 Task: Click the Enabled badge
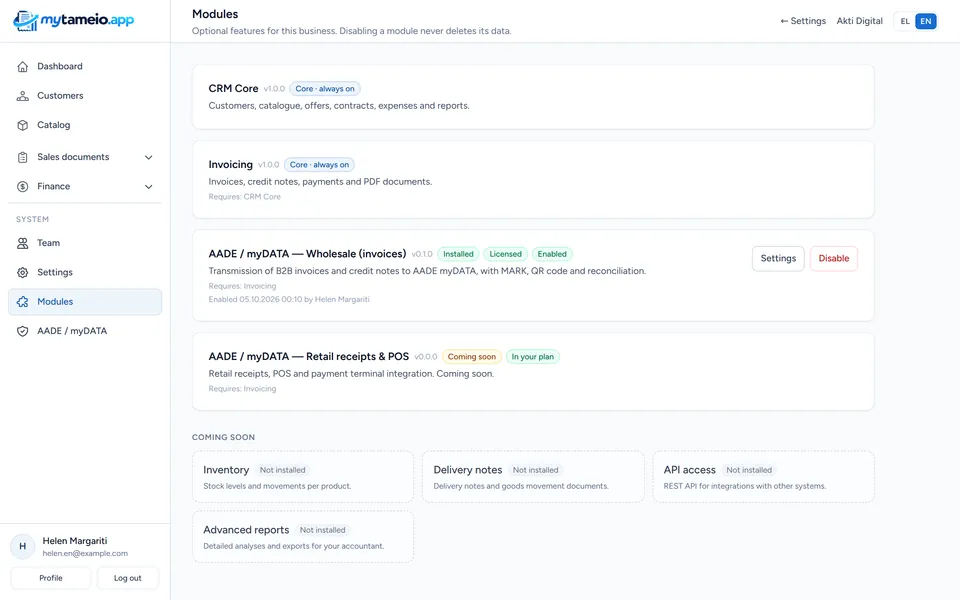552,254
